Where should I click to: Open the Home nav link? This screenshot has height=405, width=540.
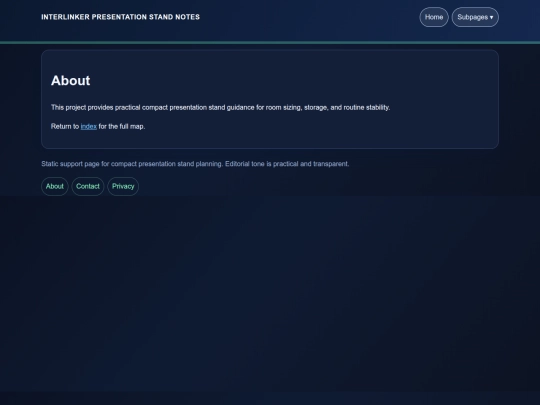[434, 17]
